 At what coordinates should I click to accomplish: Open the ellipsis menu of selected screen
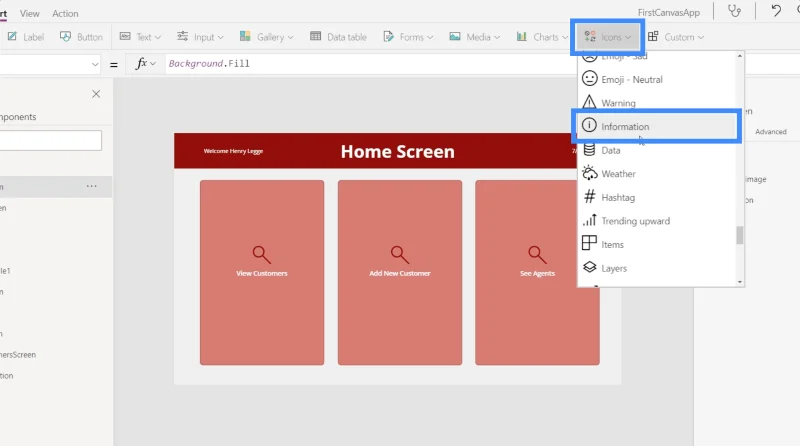click(91, 186)
